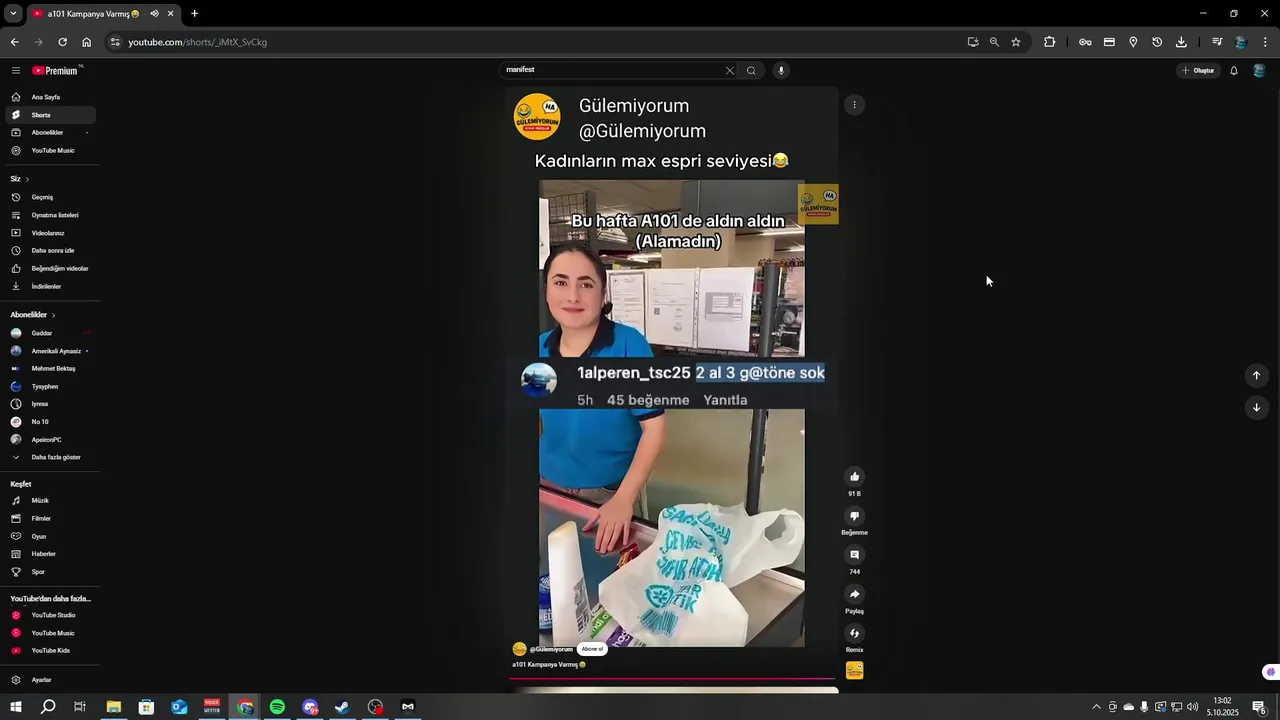Open Daha sonra izle list
Image resolution: width=1280 pixels, height=720 pixels.
coord(48,251)
